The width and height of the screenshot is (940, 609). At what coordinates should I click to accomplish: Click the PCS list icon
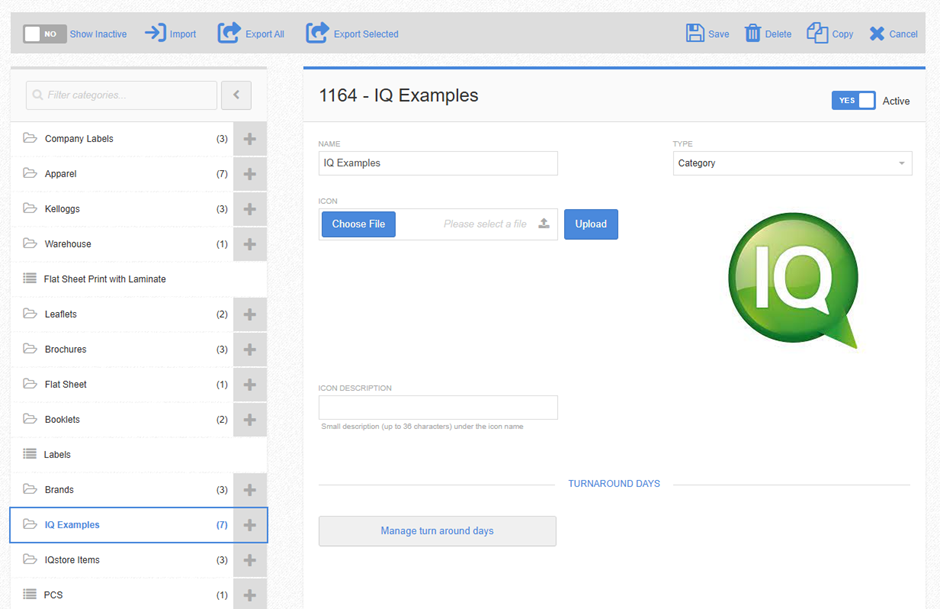[29, 594]
